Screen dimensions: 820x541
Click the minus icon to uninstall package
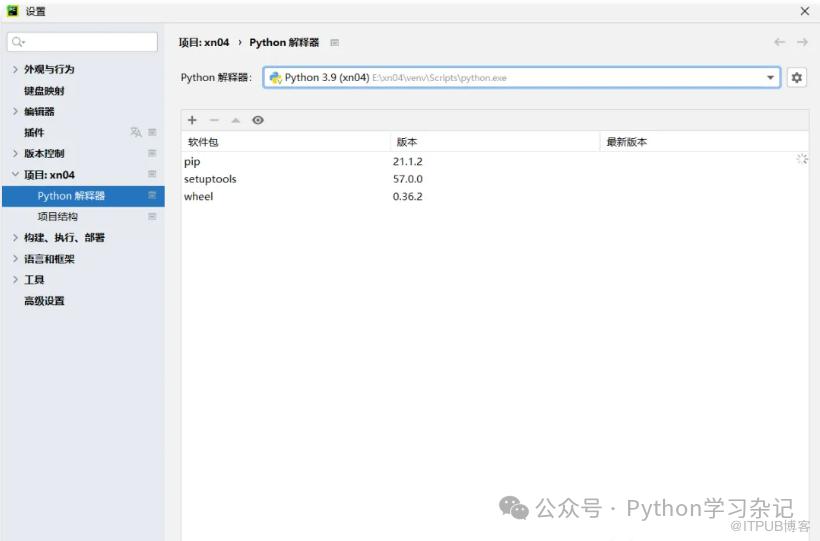click(214, 120)
